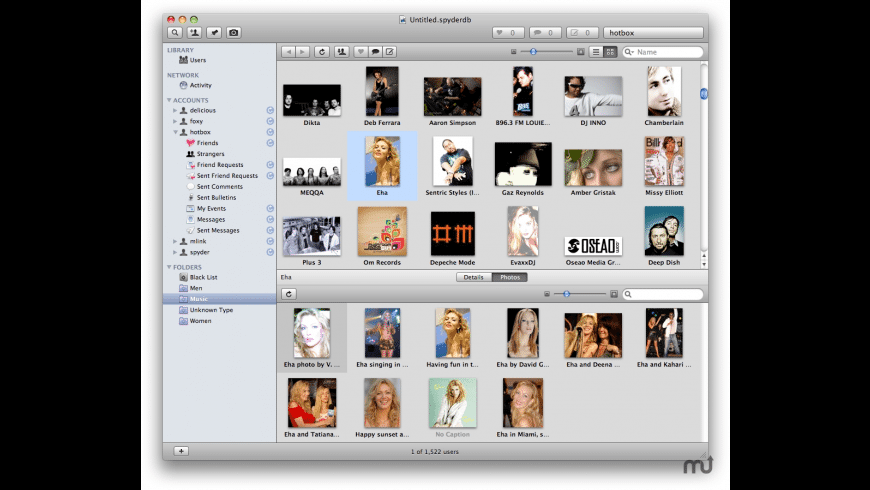Refresh the user list with the reload icon
Image resolution: width=870 pixels, height=490 pixels.
click(x=322, y=52)
